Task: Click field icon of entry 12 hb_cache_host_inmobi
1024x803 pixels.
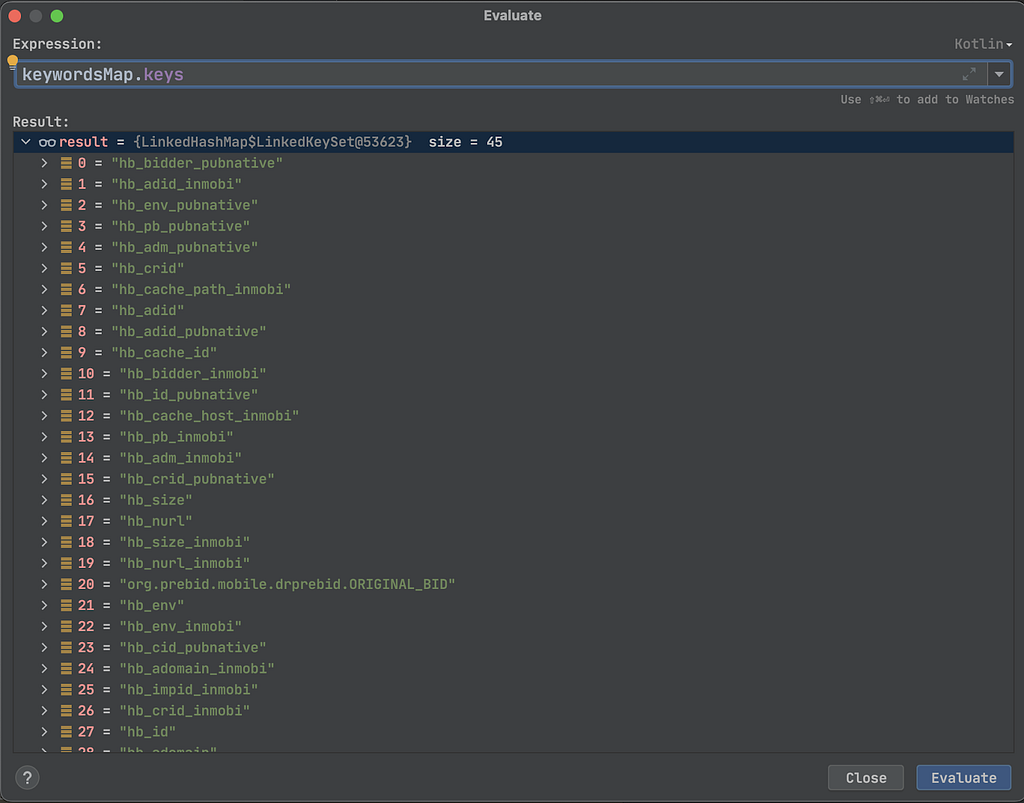Action: tap(66, 416)
